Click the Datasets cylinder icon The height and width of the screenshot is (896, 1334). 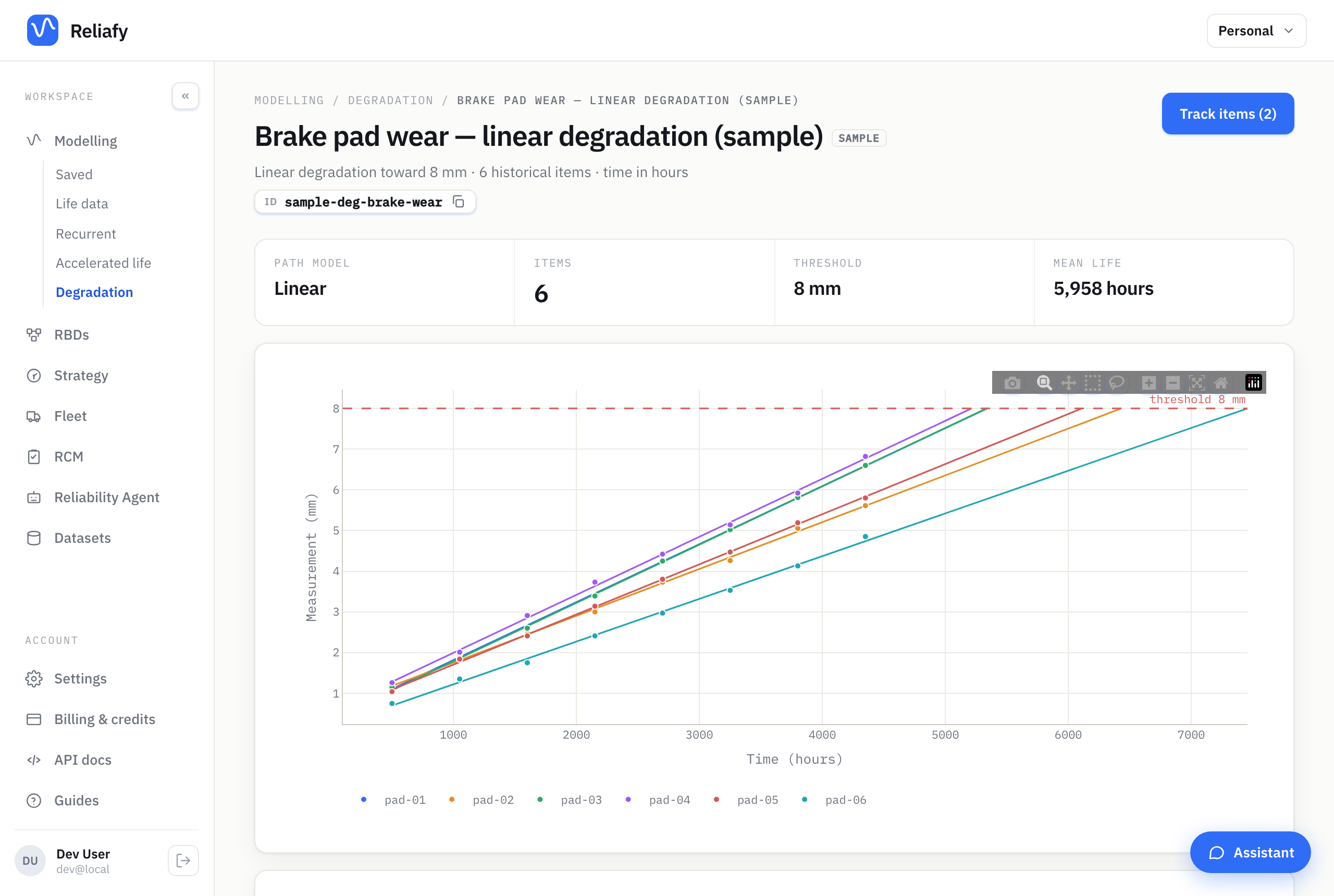(34, 538)
